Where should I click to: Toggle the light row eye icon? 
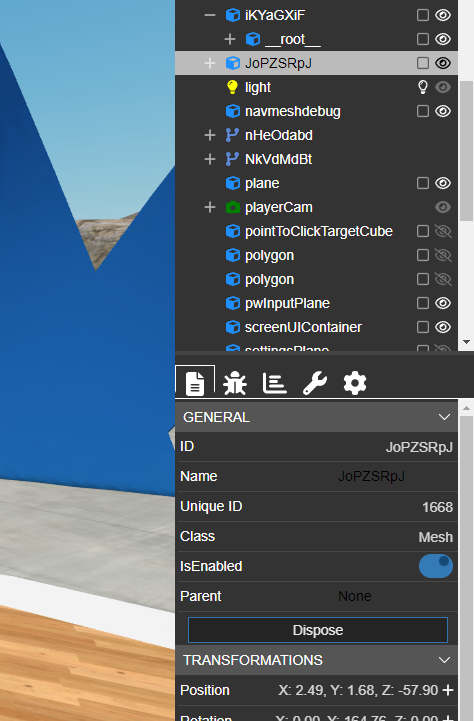coord(443,87)
